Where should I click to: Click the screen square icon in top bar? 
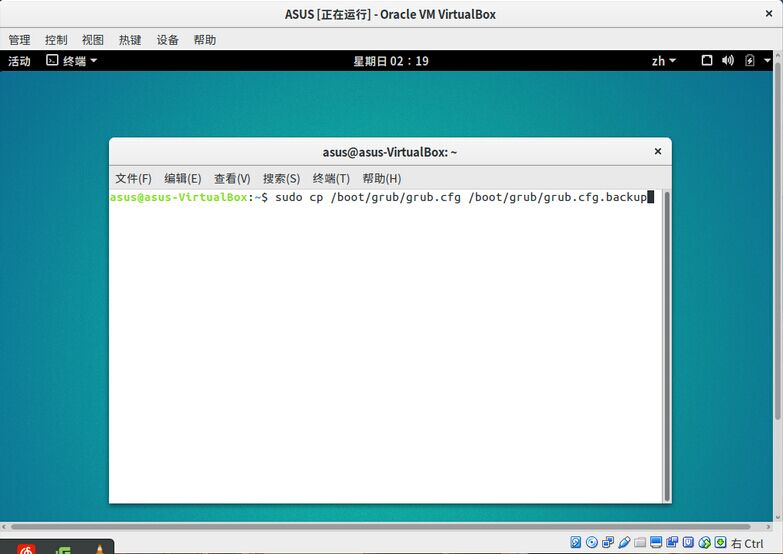707,60
